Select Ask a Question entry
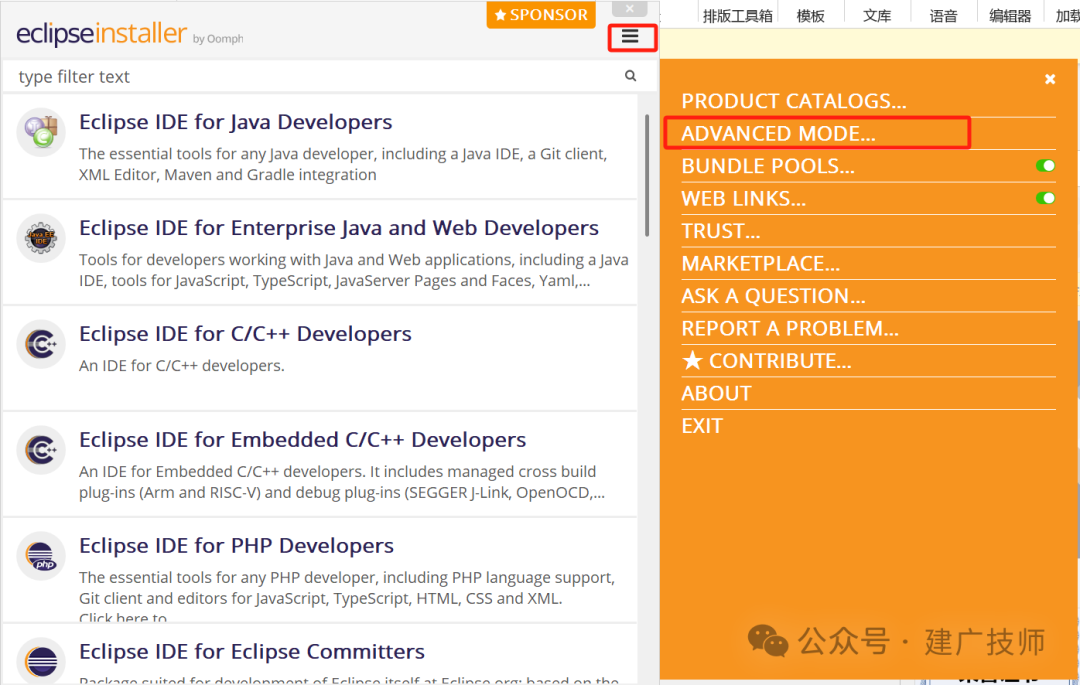Viewport: 1080px width, 685px height. [x=773, y=296]
